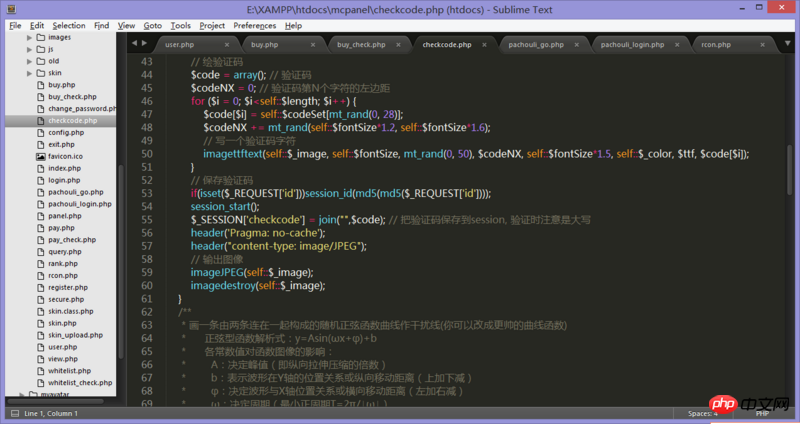Click the images folder icon in sidebar
This screenshot has width=800, height=424.
pyautogui.click(x=39, y=36)
